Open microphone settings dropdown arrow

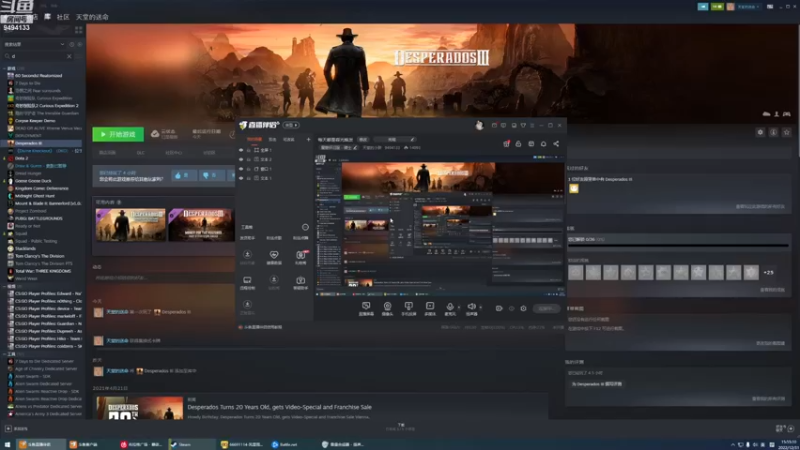(x=459, y=308)
